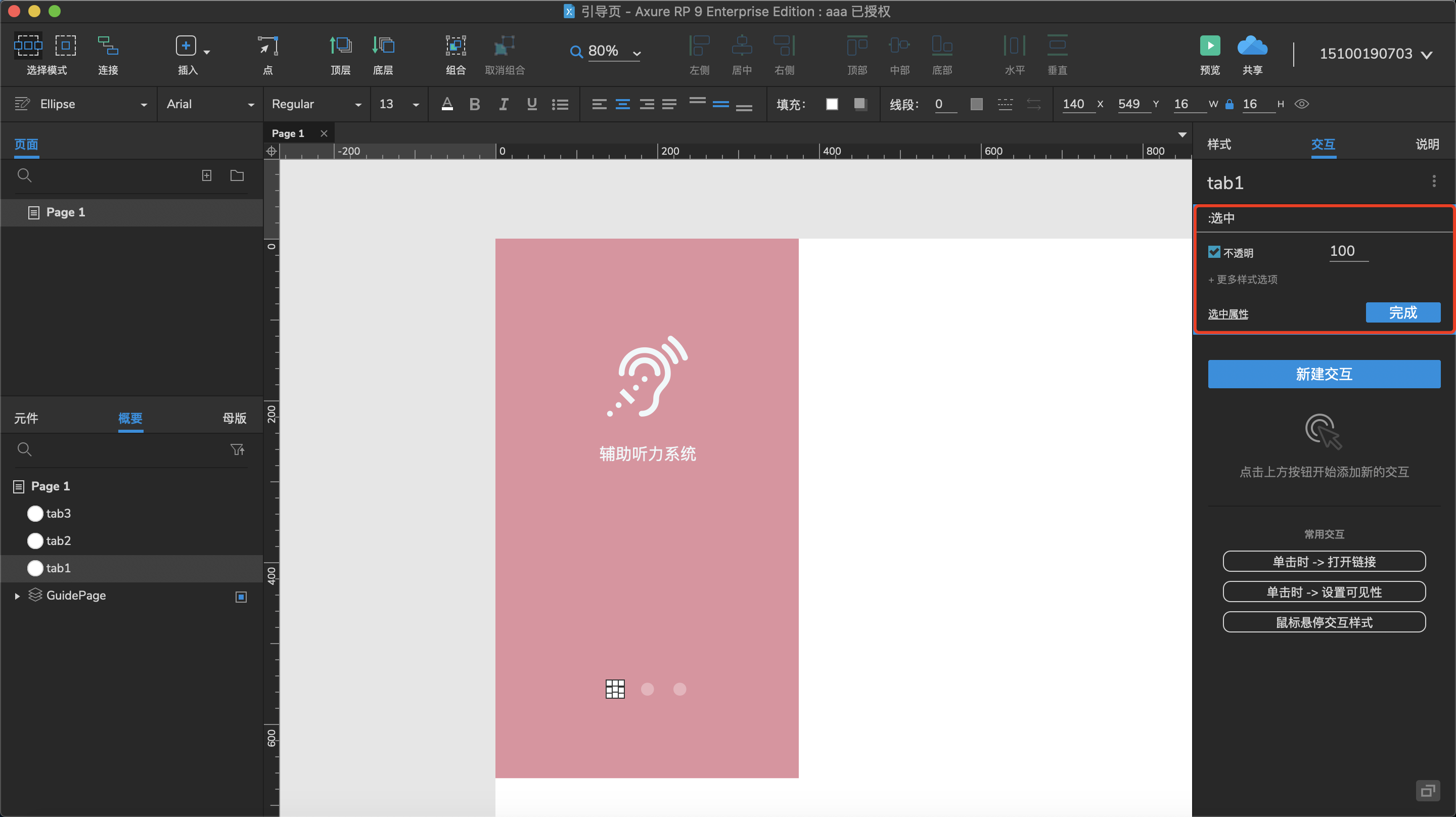1456x817 pixels.
Task: Switch to the Style tab in the inspector
Action: pyautogui.click(x=1218, y=144)
